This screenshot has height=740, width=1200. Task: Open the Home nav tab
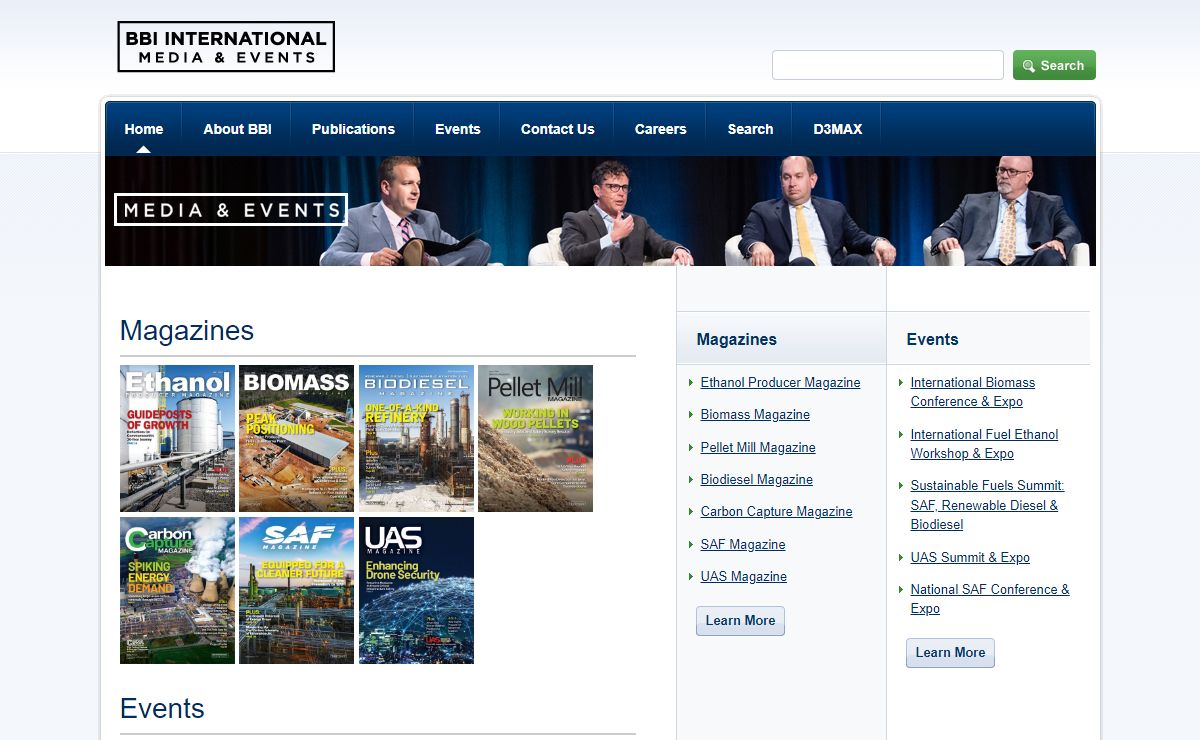[x=144, y=129]
